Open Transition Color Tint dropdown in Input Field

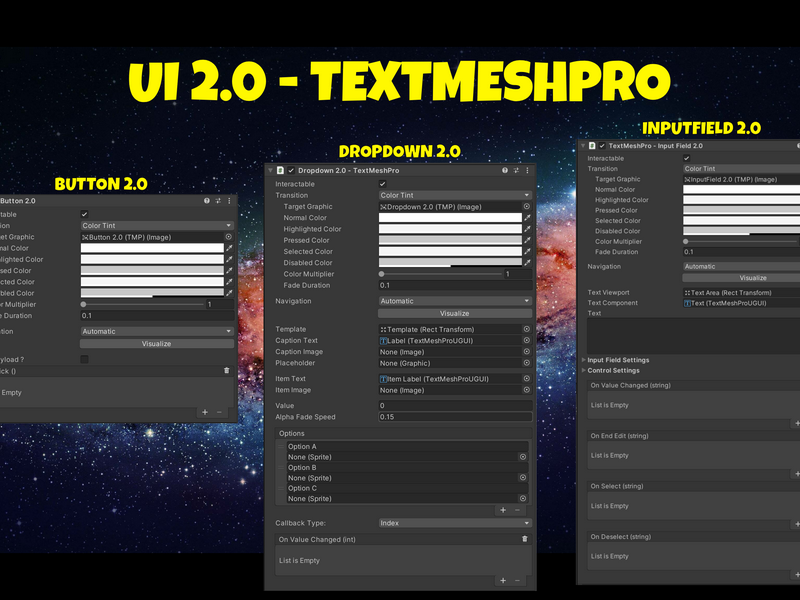[741, 168]
